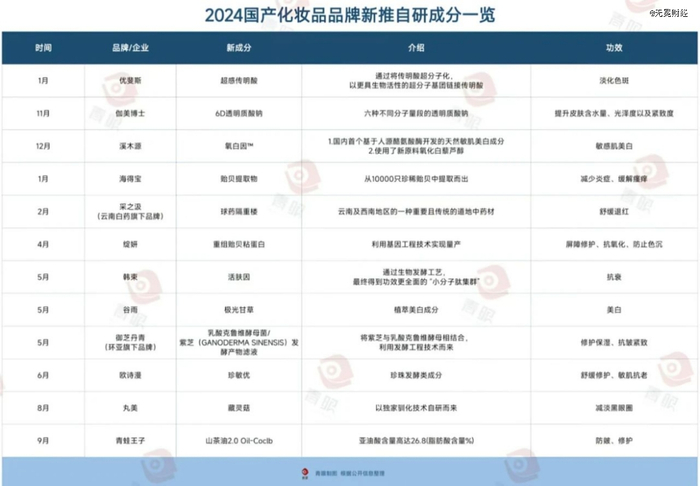This screenshot has width=700, height=486.
Task: Click the description 珍珠发酵类成分
Action: pyautogui.click(x=416, y=375)
